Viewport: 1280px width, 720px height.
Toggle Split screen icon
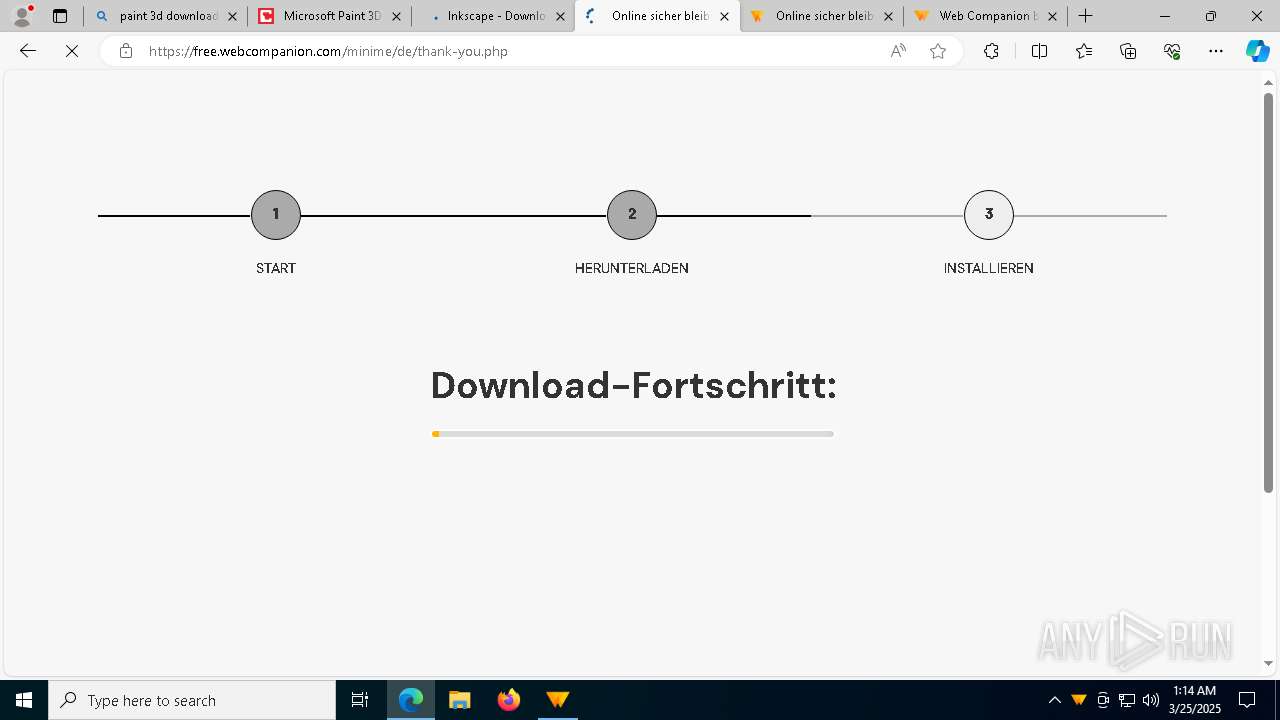1039,51
